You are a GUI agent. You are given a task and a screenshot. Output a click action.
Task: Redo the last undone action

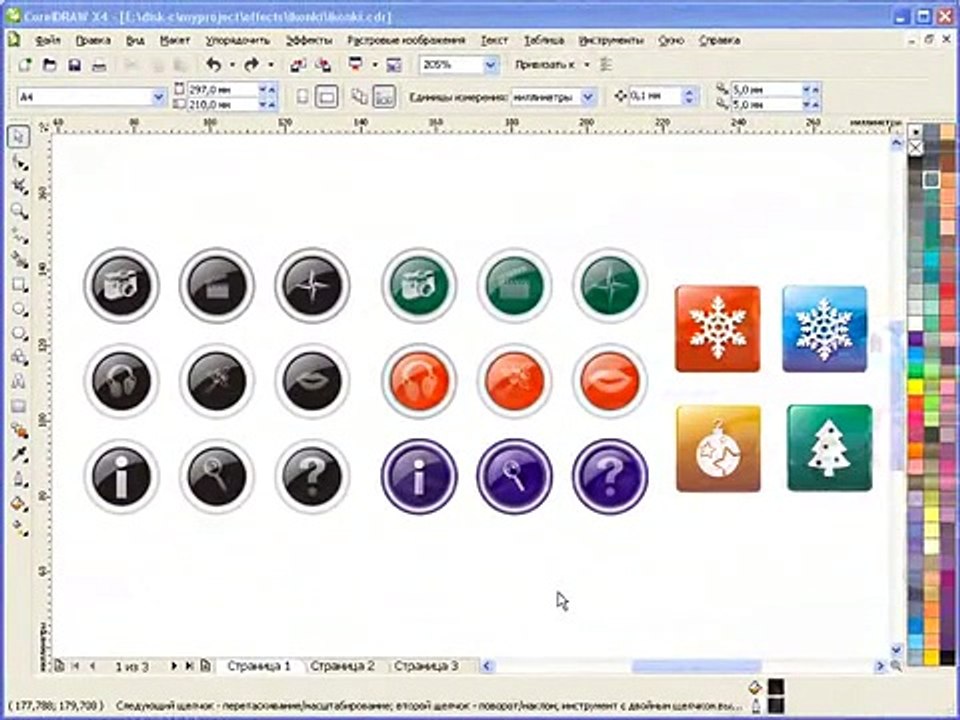tap(252, 65)
